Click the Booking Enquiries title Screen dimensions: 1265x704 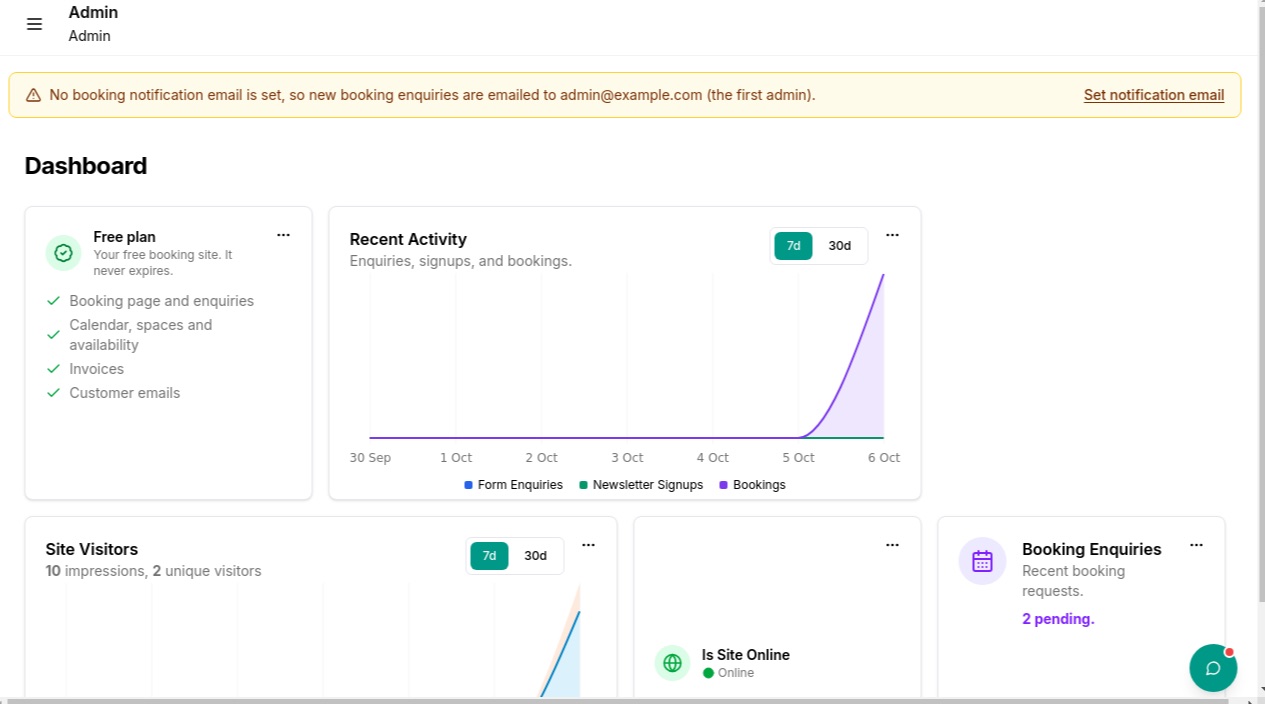pos(1092,549)
